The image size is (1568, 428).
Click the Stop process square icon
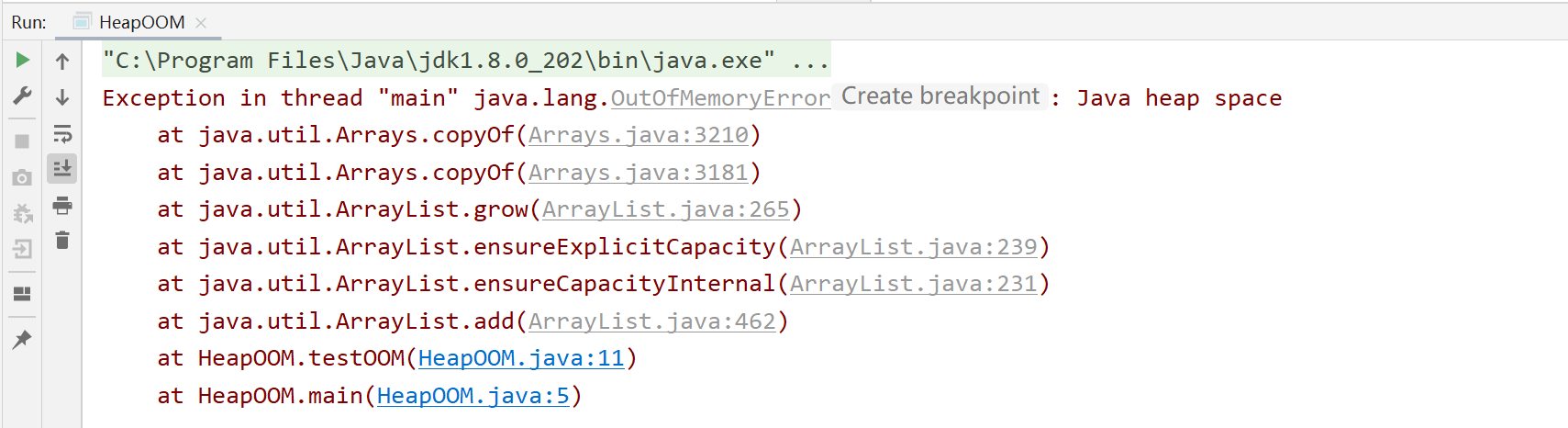point(23,141)
